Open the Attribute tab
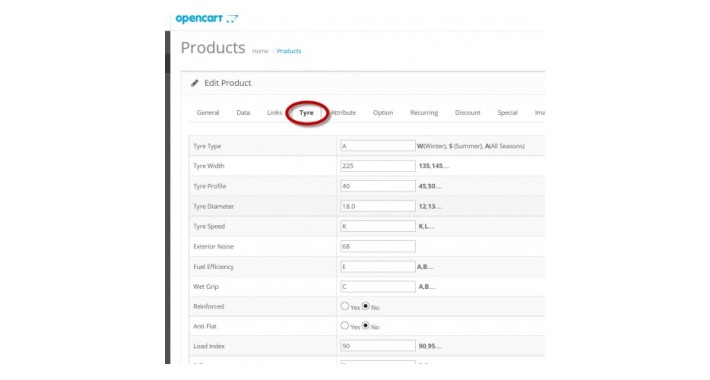 (343, 112)
